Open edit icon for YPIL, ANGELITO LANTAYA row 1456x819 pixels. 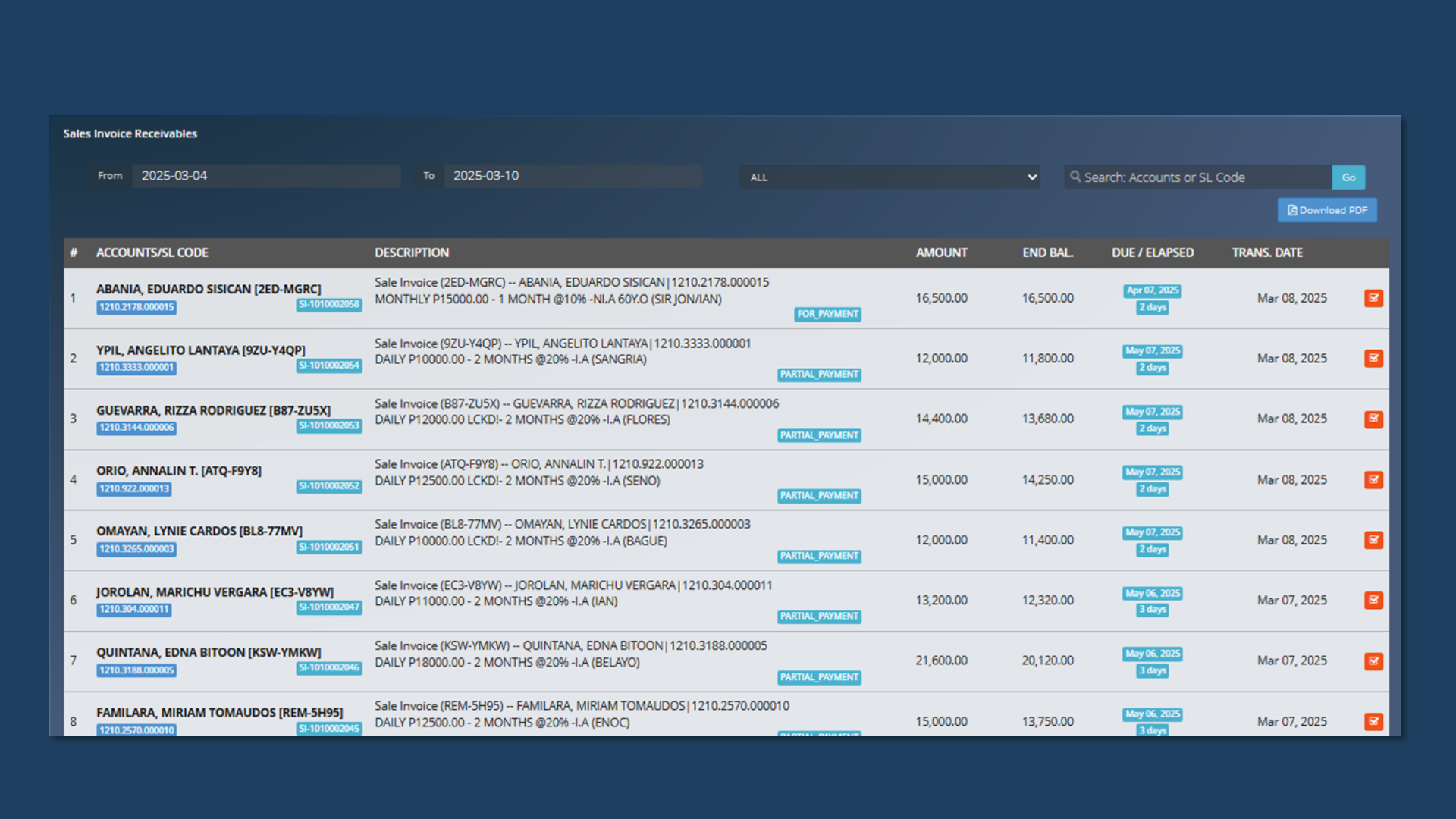[x=1373, y=358]
